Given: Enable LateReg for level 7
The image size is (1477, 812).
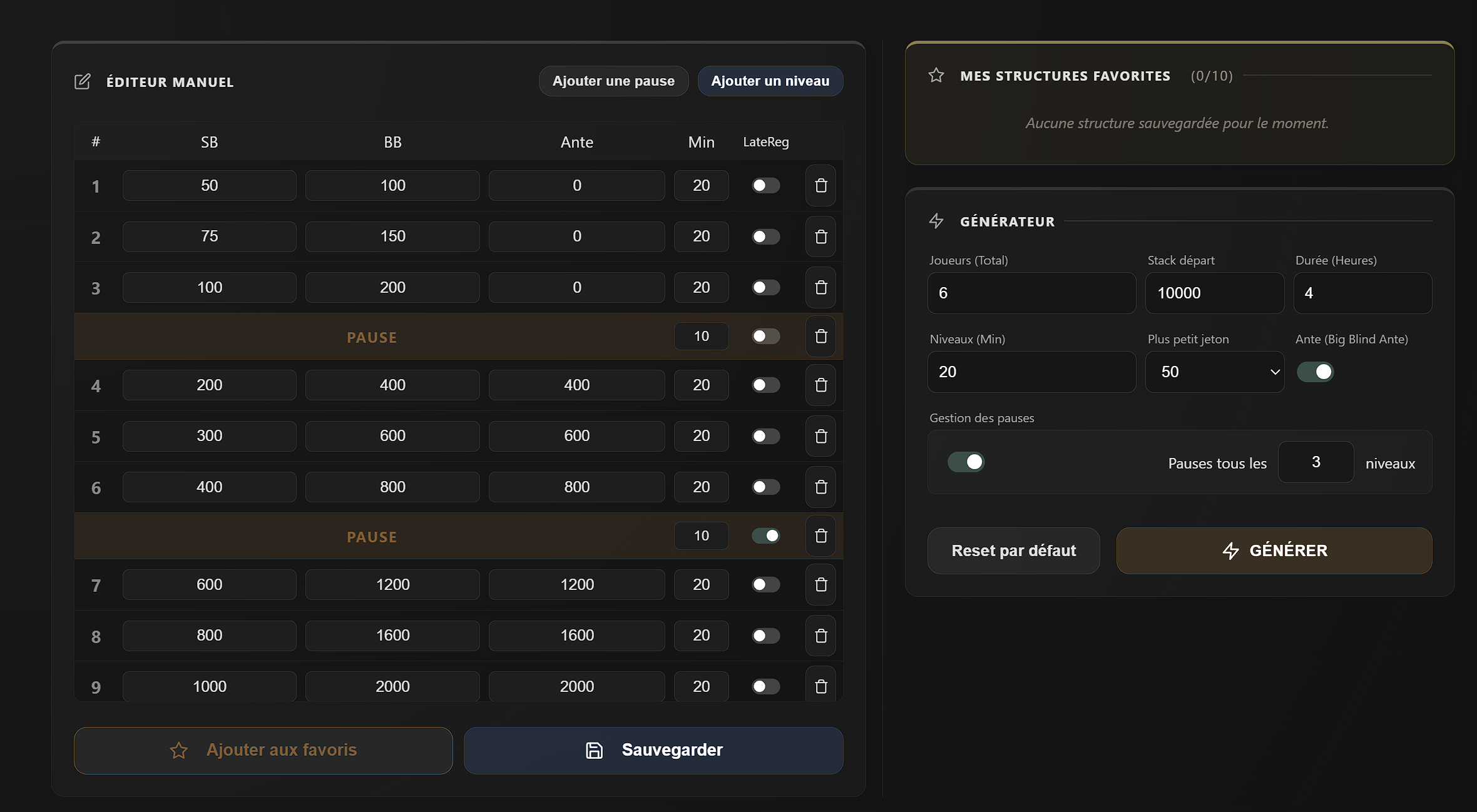Looking at the screenshot, I should pyautogui.click(x=765, y=584).
